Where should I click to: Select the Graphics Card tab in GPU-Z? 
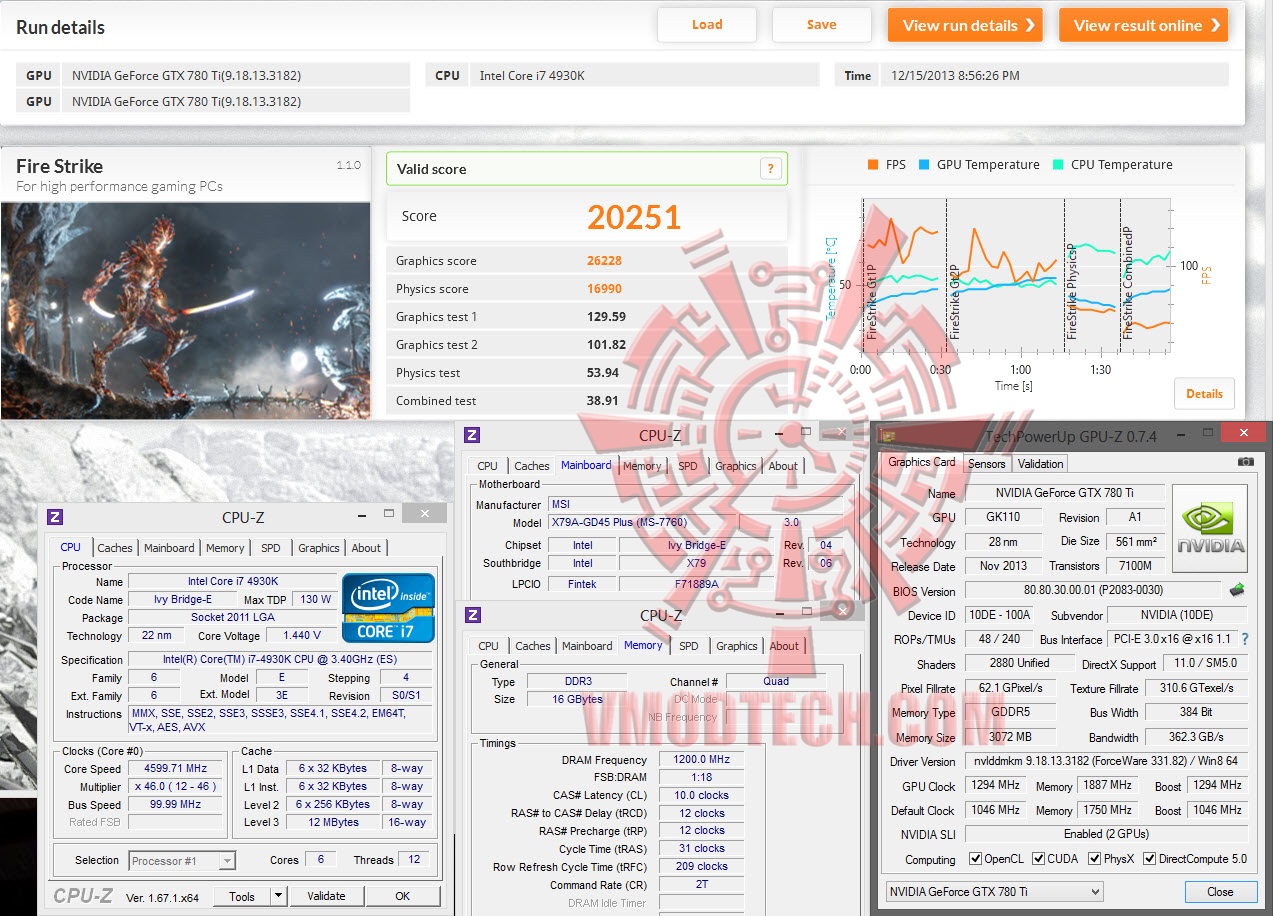921,462
